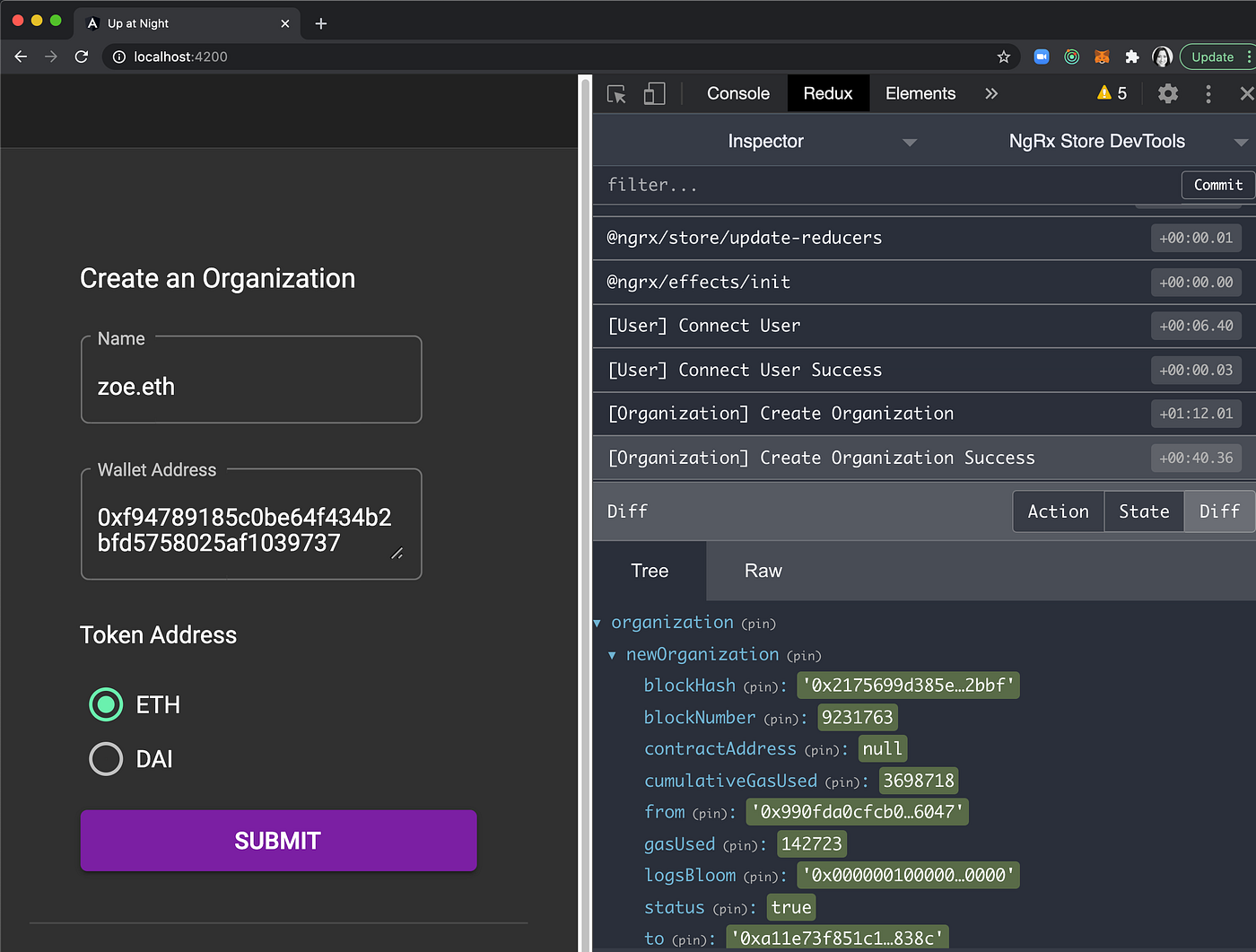Pin the blockHash property
Image resolution: width=1256 pixels, height=952 pixels.
(x=756, y=686)
